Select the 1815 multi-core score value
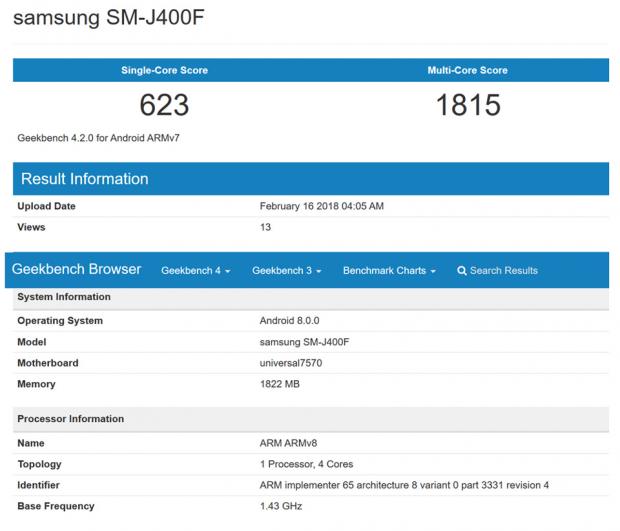Screen dimensions: 620x531 (x=467, y=105)
